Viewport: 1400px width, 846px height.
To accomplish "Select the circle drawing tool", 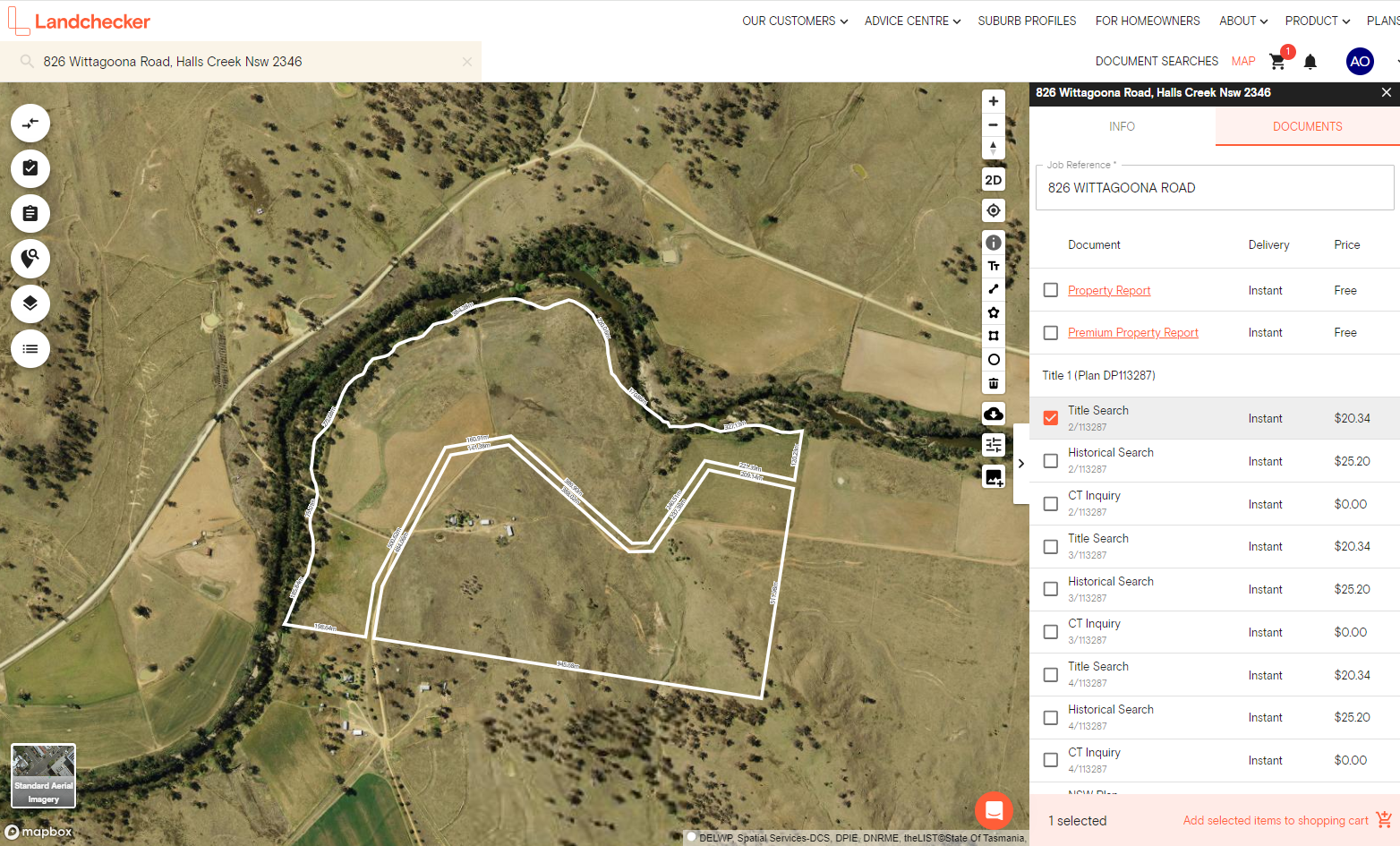I will coord(994,360).
